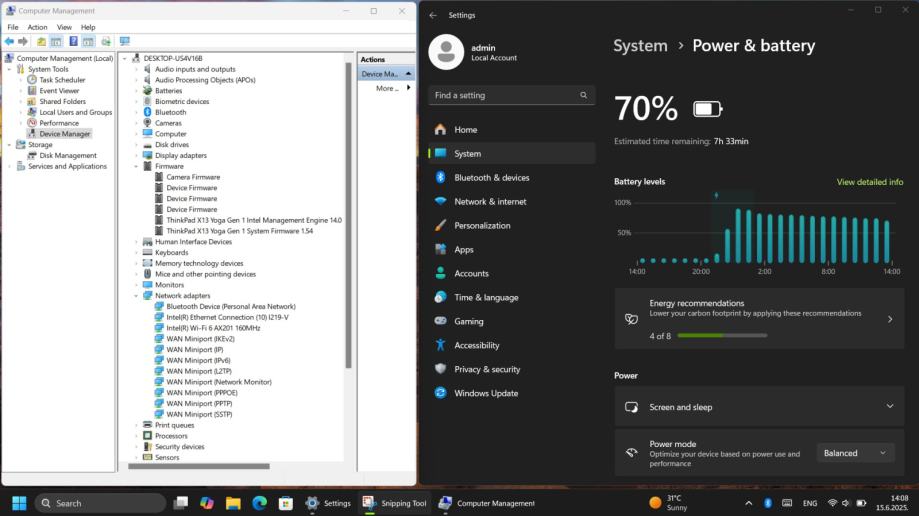Click View detailed info link

(x=870, y=182)
